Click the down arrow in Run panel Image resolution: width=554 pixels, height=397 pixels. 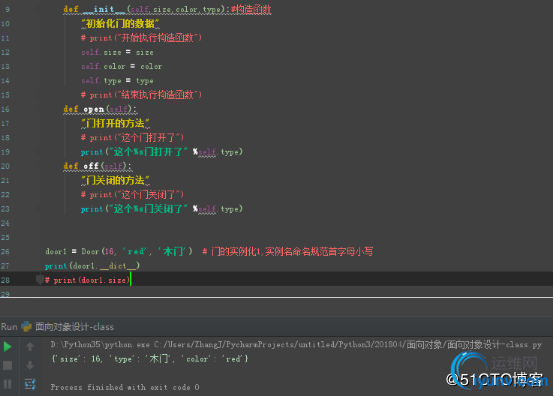click(x=30, y=365)
